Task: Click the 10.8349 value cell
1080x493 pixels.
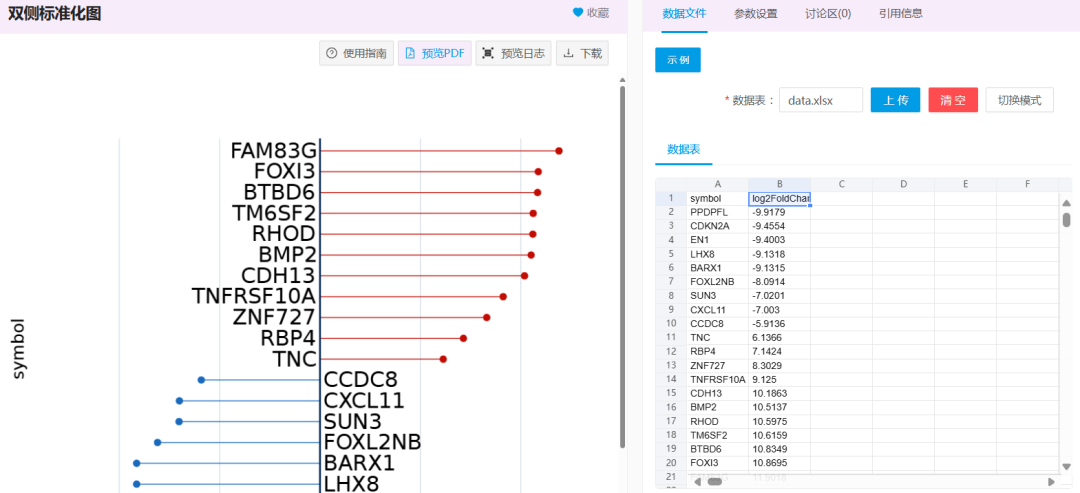Action: (x=779, y=449)
